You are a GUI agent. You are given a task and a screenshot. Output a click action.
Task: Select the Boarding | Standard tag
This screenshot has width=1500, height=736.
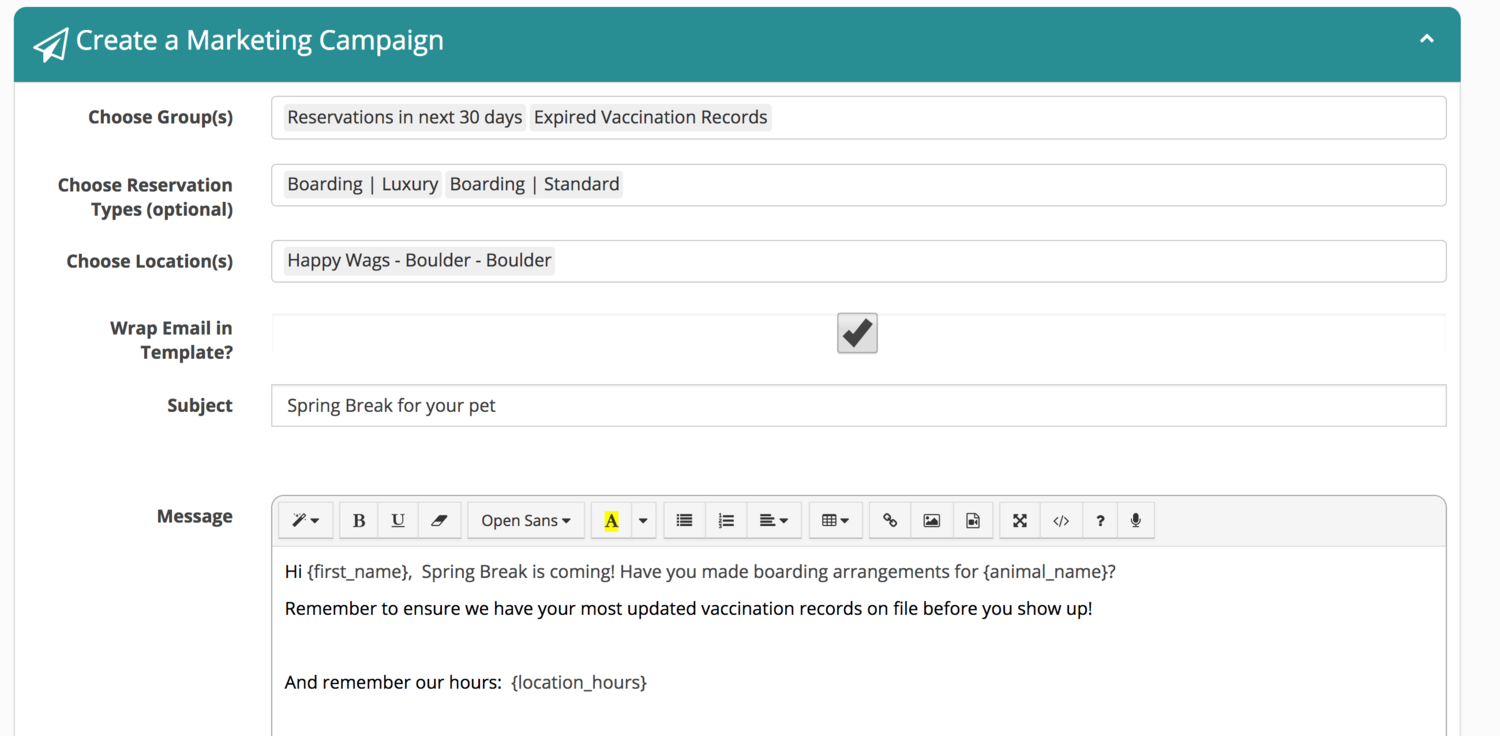534,184
